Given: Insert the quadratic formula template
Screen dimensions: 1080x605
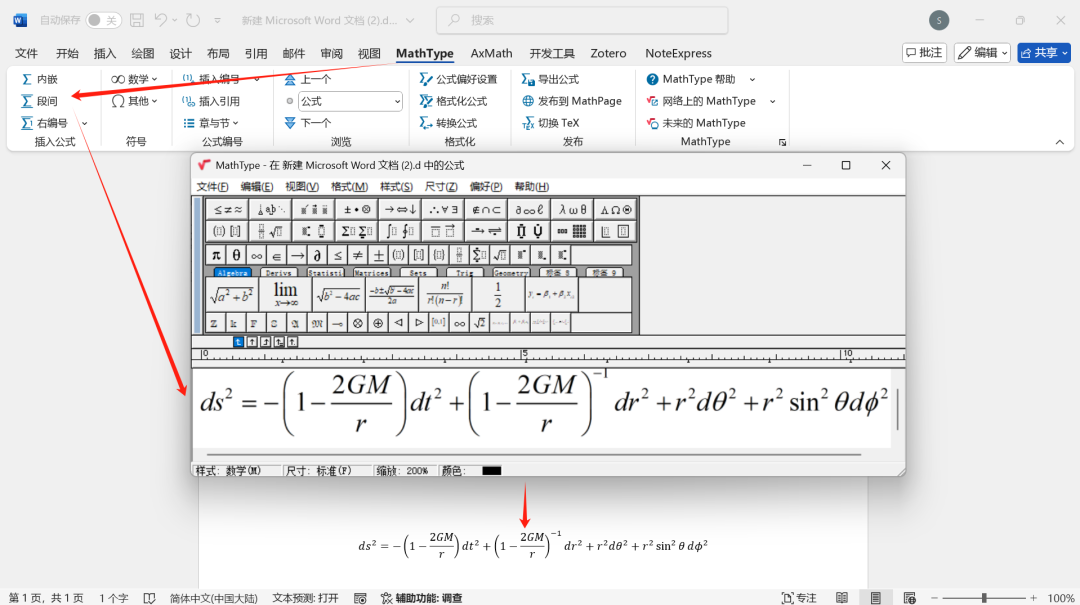Looking at the screenshot, I should (392, 294).
